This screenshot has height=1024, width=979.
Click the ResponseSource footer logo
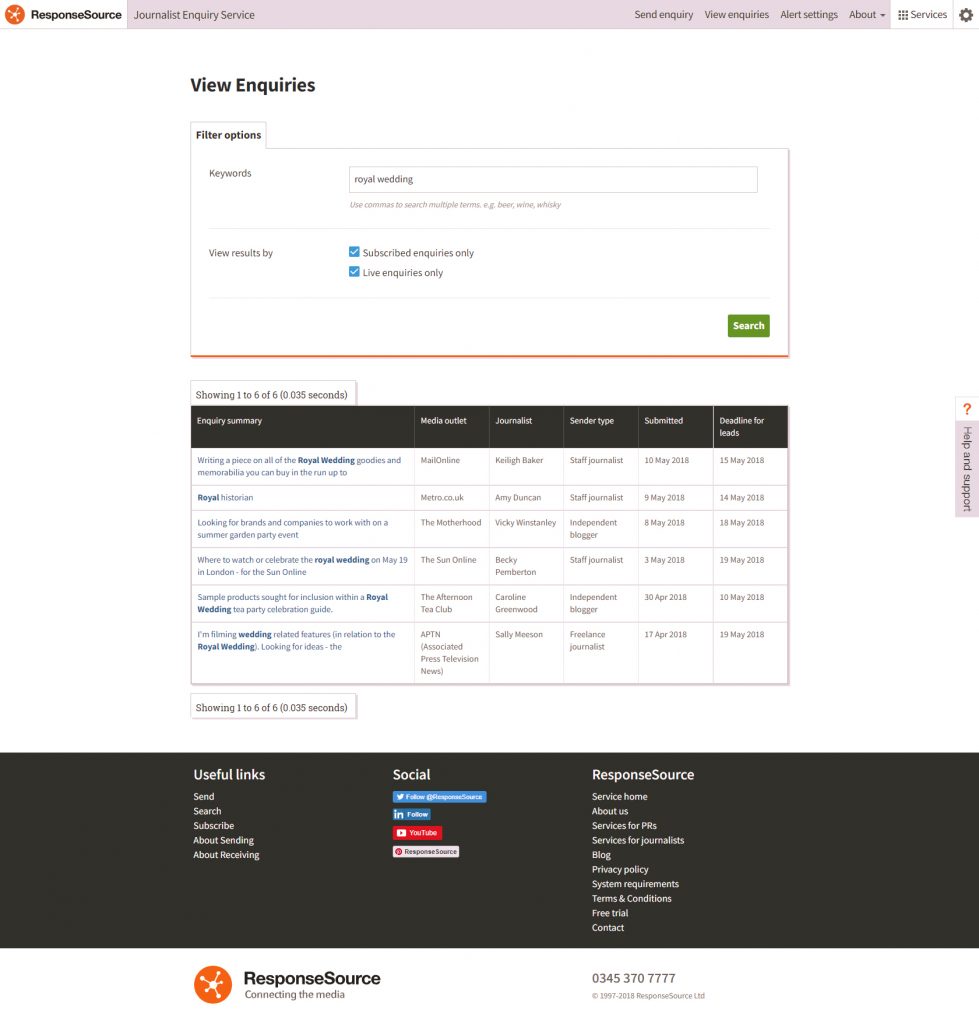point(287,985)
